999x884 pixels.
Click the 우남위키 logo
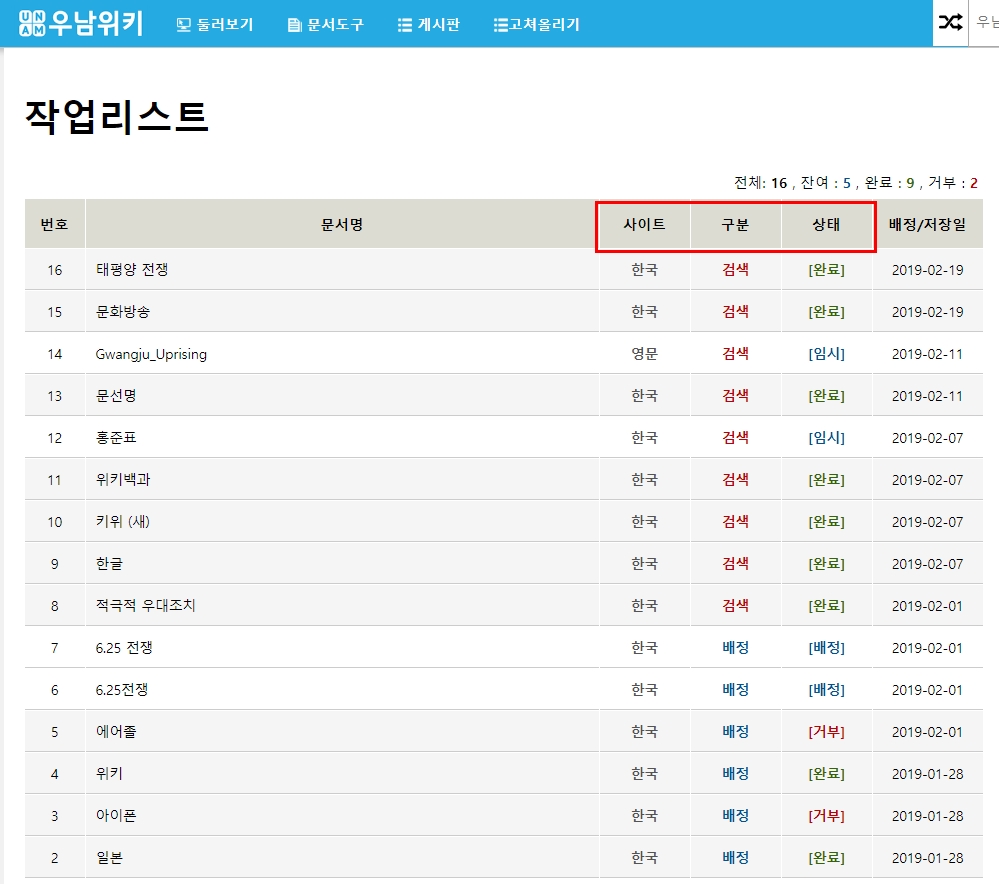click(x=81, y=23)
